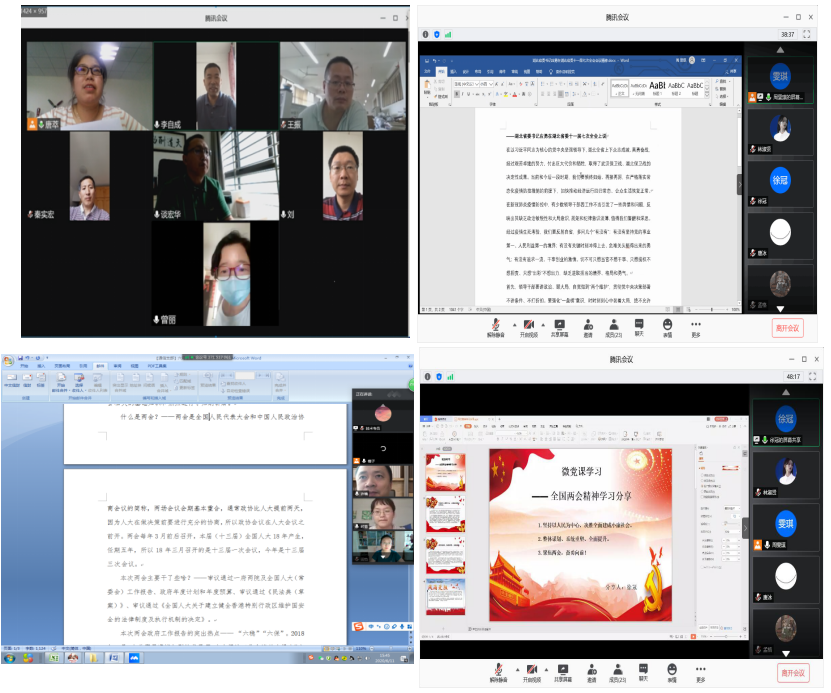Image resolution: width=831 pixels, height=693 pixels.
Task: Open the 成员(23) members list in 38:37 meeting
Action: pyautogui.click(x=614, y=325)
